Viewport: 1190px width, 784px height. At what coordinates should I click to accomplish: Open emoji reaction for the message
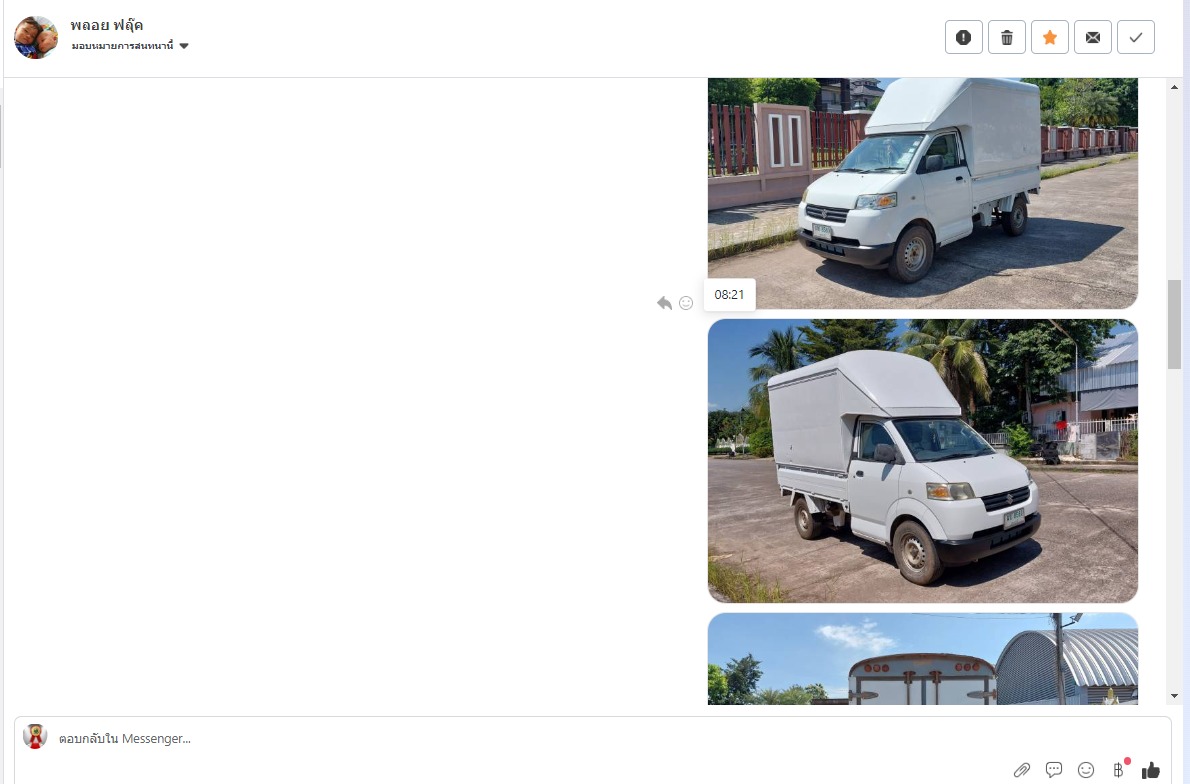tap(686, 303)
